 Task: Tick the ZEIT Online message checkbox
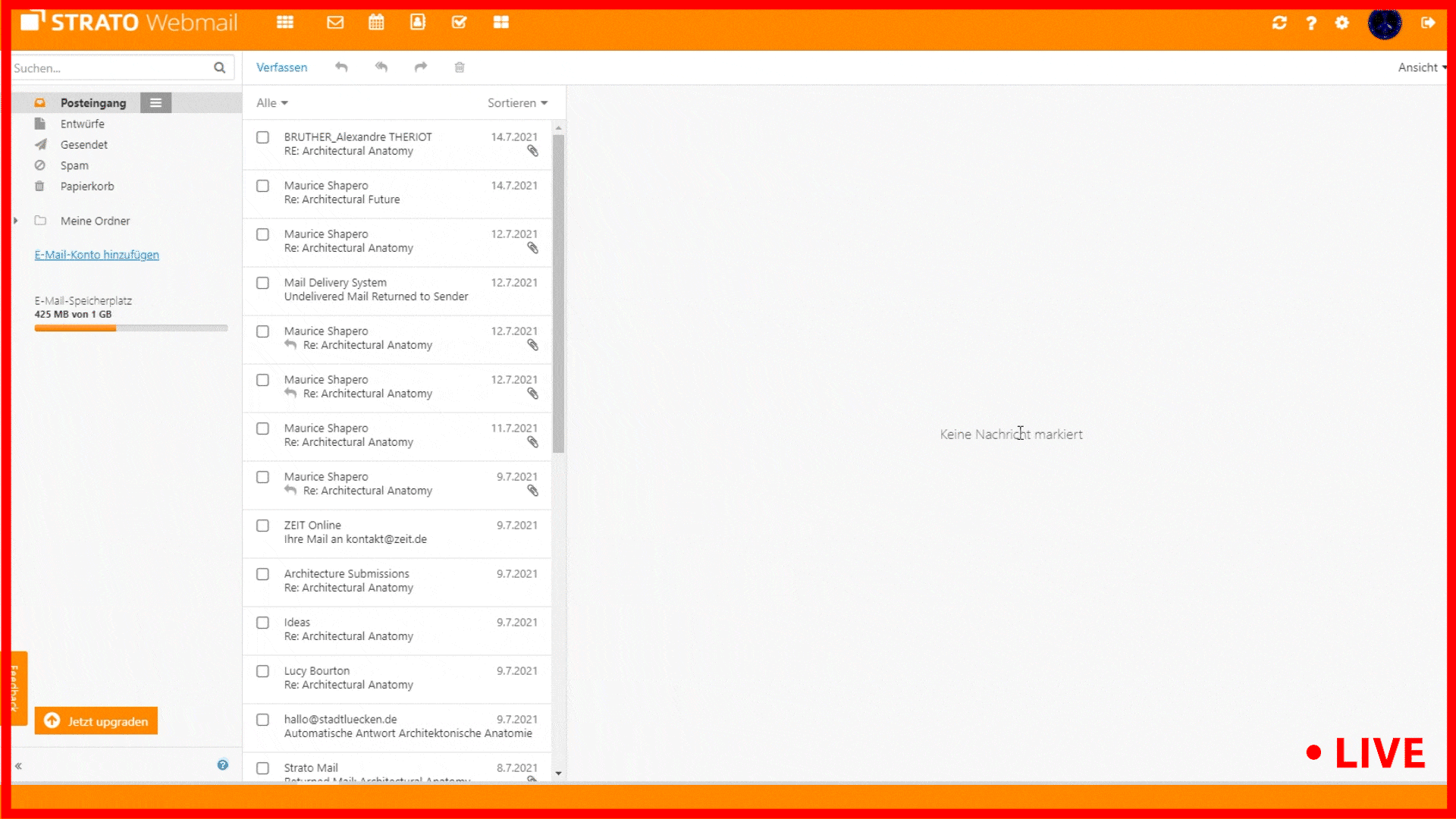pyautogui.click(x=262, y=526)
